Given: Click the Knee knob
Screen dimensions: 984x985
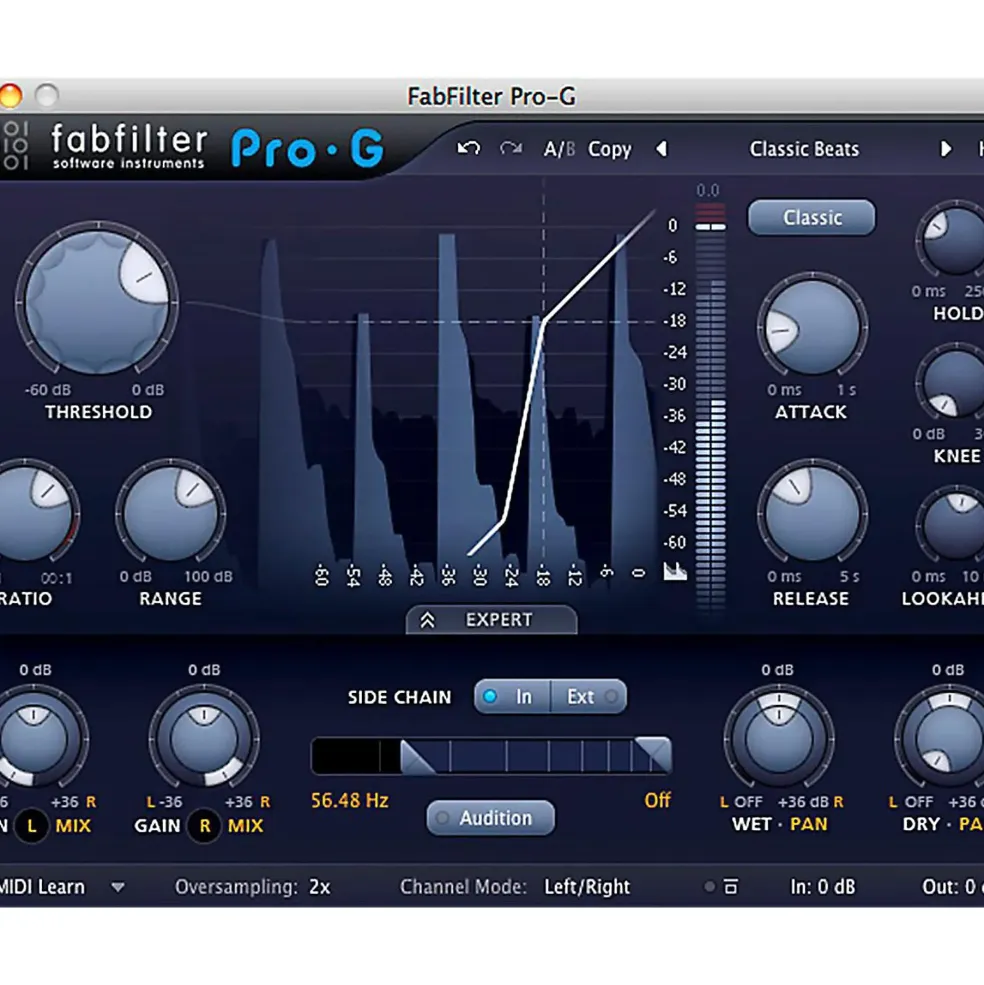Looking at the screenshot, I should [x=953, y=381].
